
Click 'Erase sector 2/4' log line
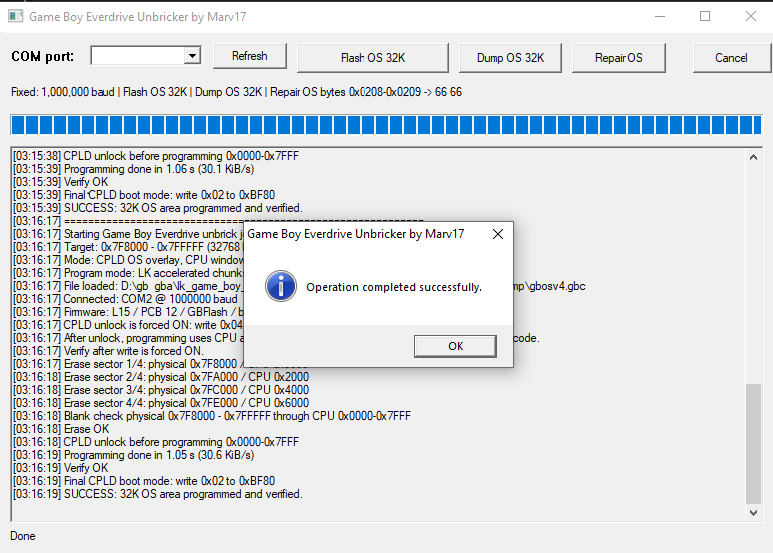coord(161,377)
